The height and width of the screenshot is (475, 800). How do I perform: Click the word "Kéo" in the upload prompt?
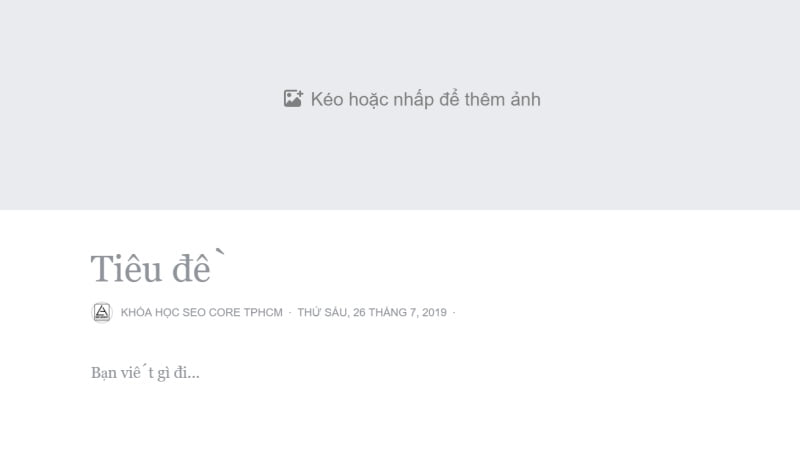326,99
